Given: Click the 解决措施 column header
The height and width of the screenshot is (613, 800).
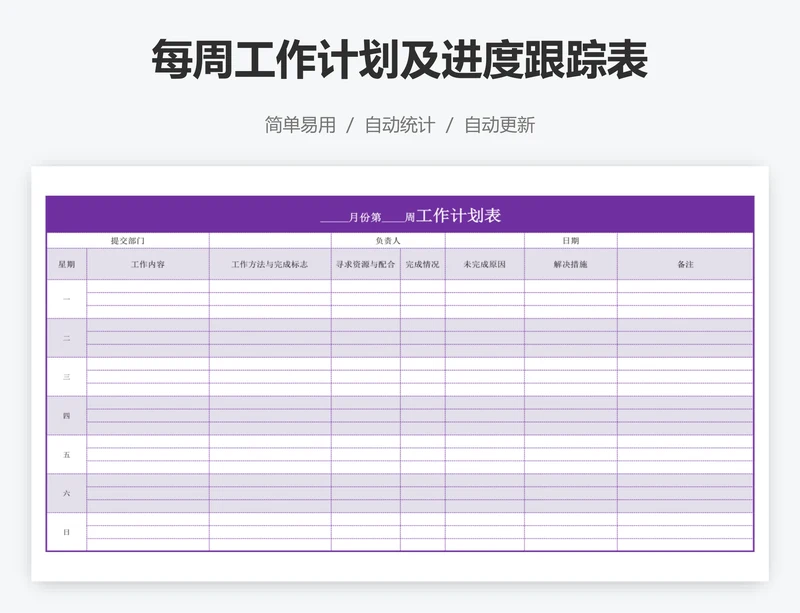Looking at the screenshot, I should point(570,264).
